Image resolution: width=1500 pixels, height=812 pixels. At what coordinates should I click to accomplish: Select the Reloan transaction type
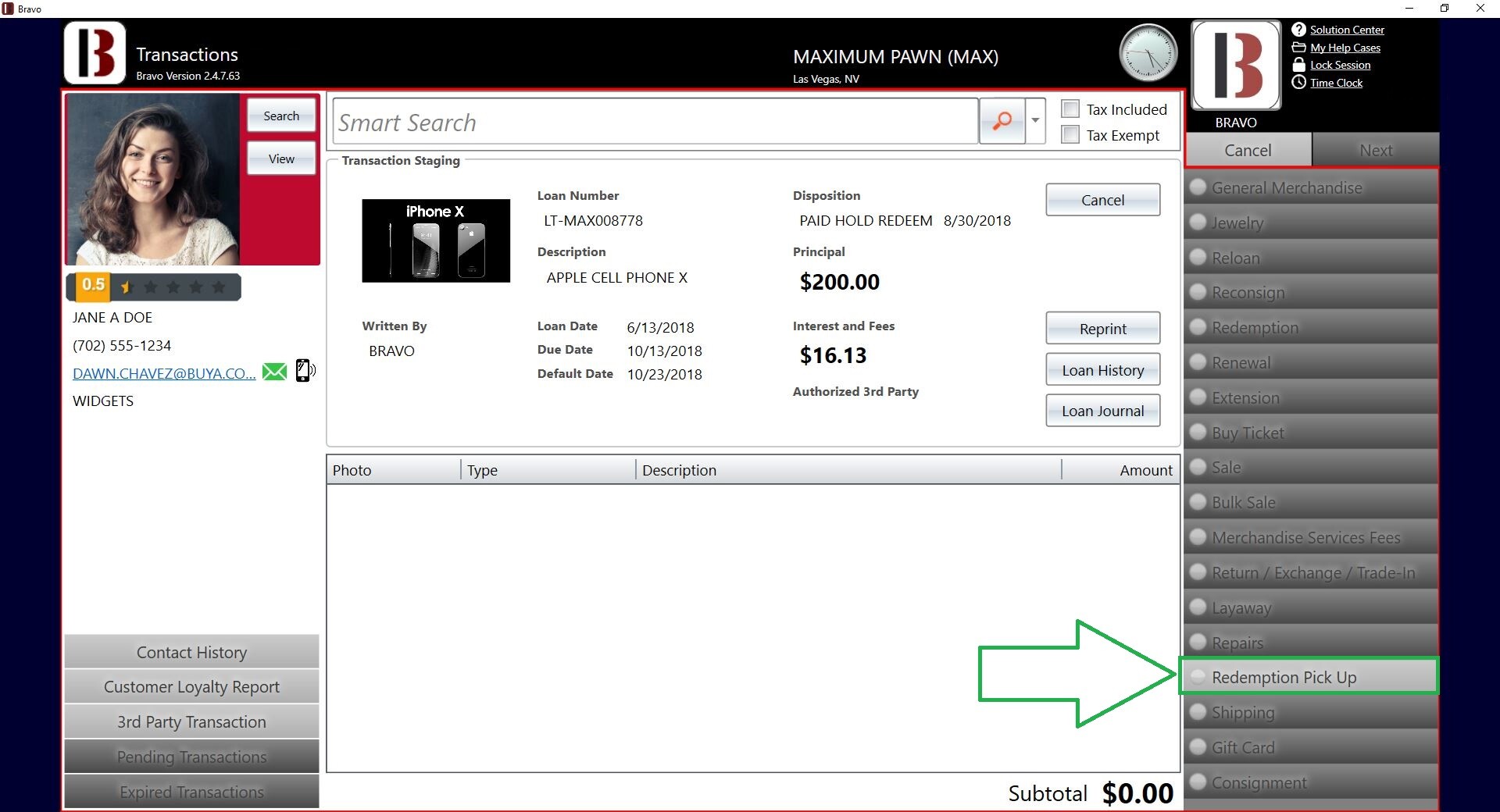coord(1312,258)
